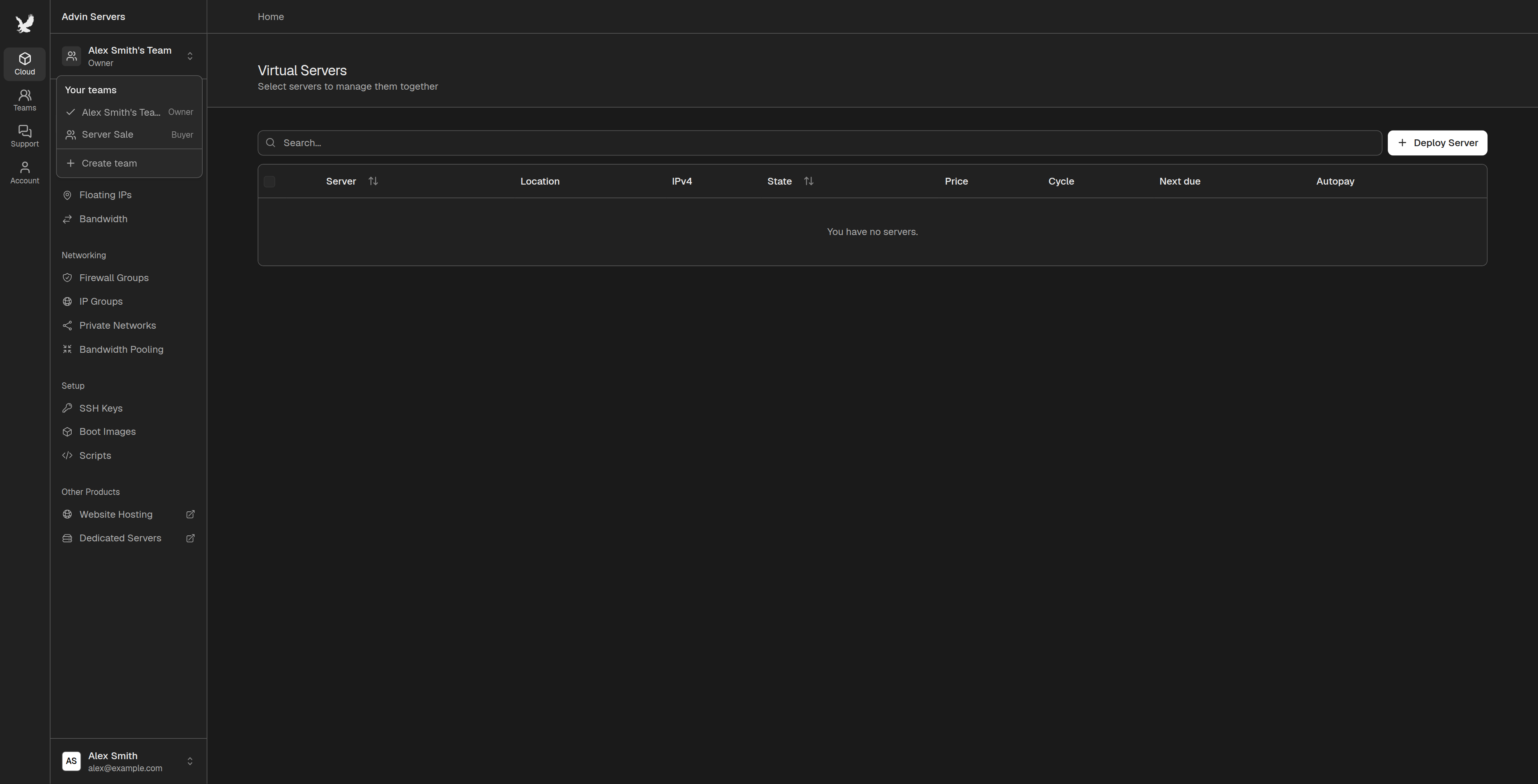Click the plus icon beside Create team
The image size is (1538, 784).
(70, 163)
